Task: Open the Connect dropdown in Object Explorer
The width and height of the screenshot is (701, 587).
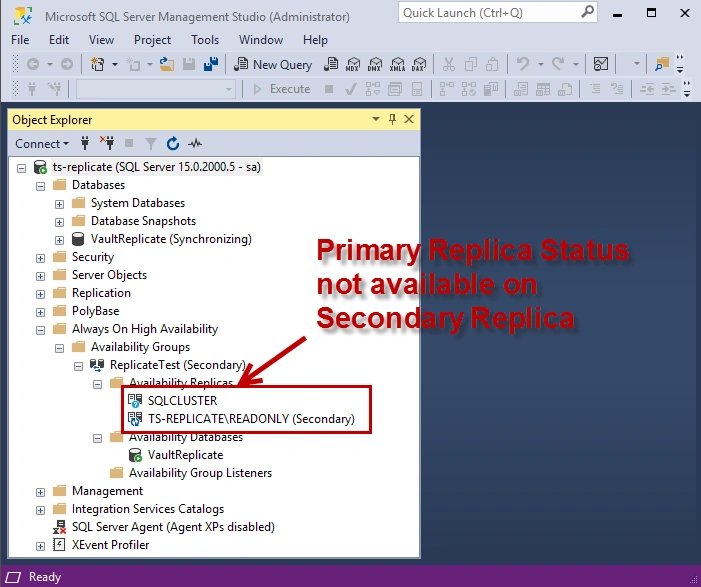Action: [42, 144]
